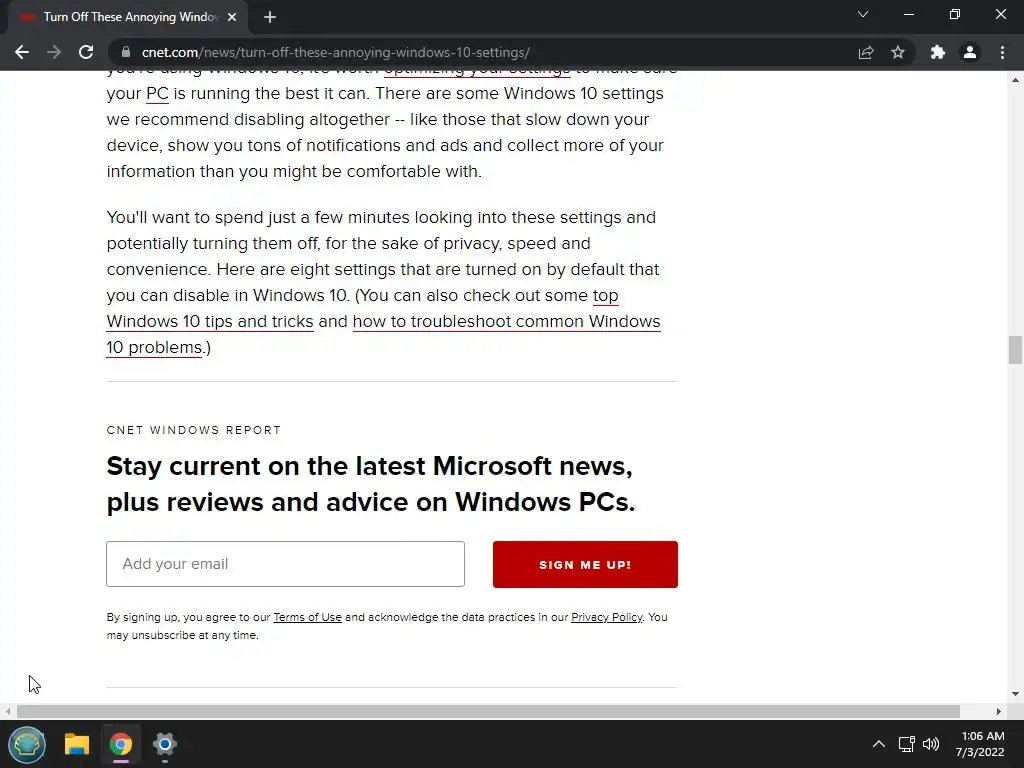Open the 'Privacy Policy' link

(x=607, y=617)
